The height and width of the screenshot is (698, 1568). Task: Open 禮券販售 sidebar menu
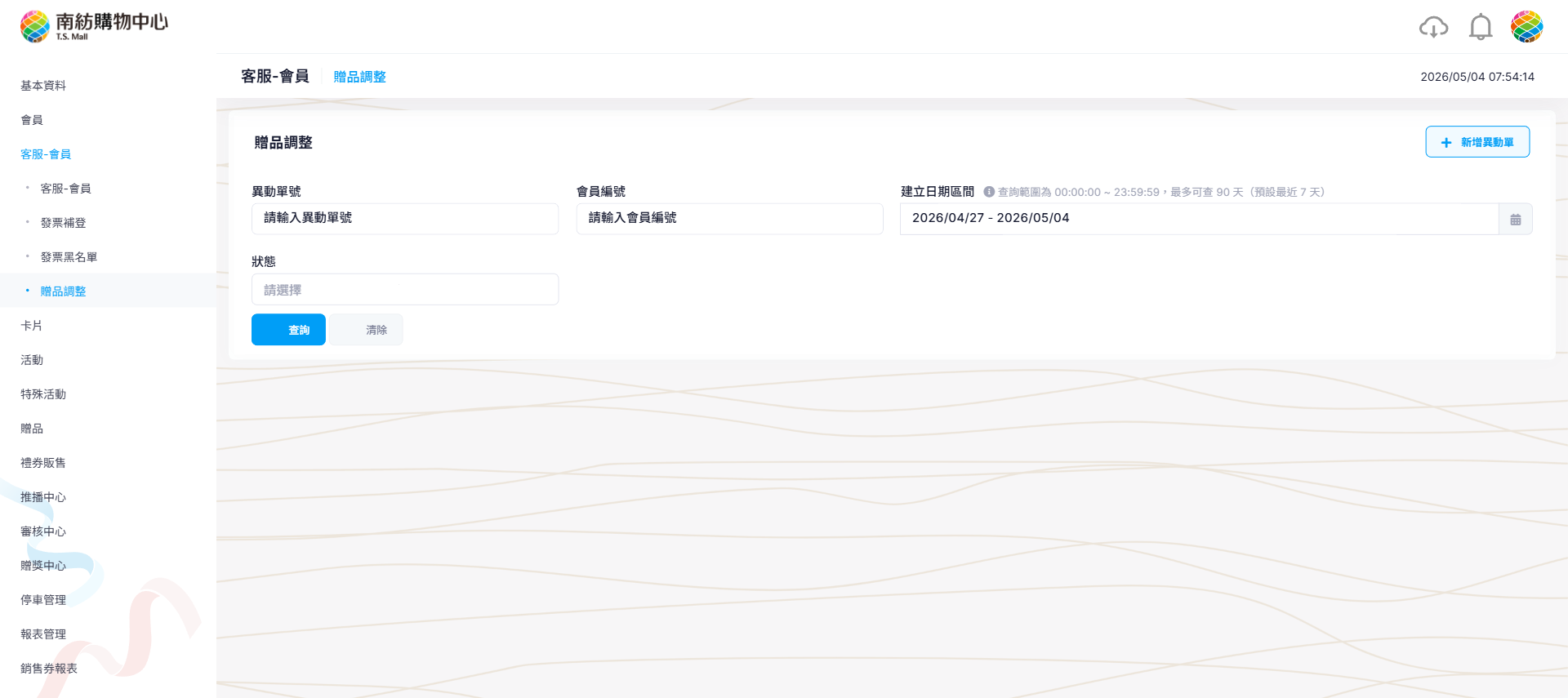43,463
